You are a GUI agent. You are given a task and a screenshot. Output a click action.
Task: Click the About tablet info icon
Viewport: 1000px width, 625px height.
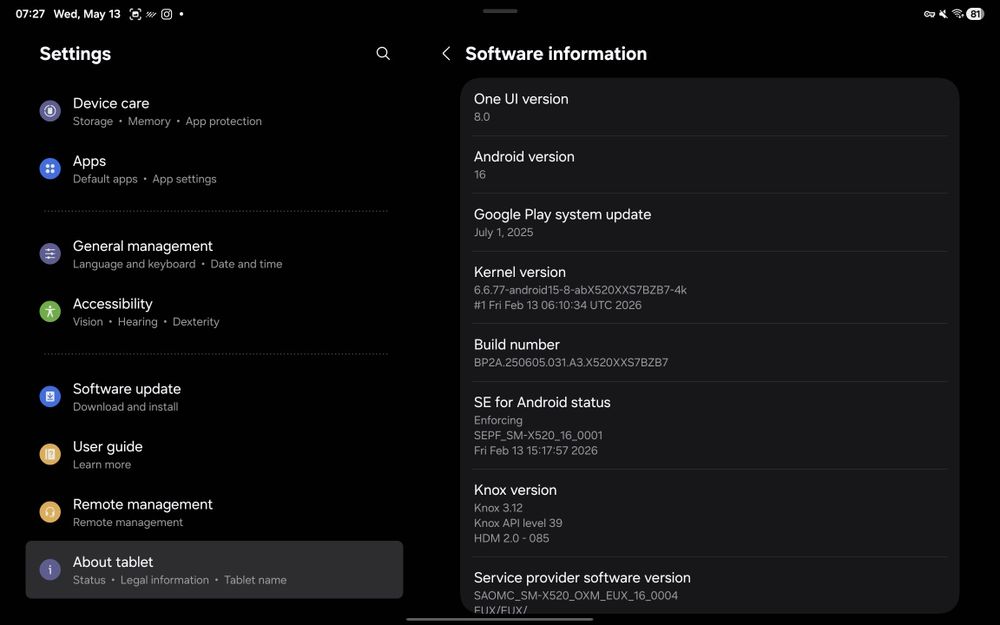pos(50,570)
